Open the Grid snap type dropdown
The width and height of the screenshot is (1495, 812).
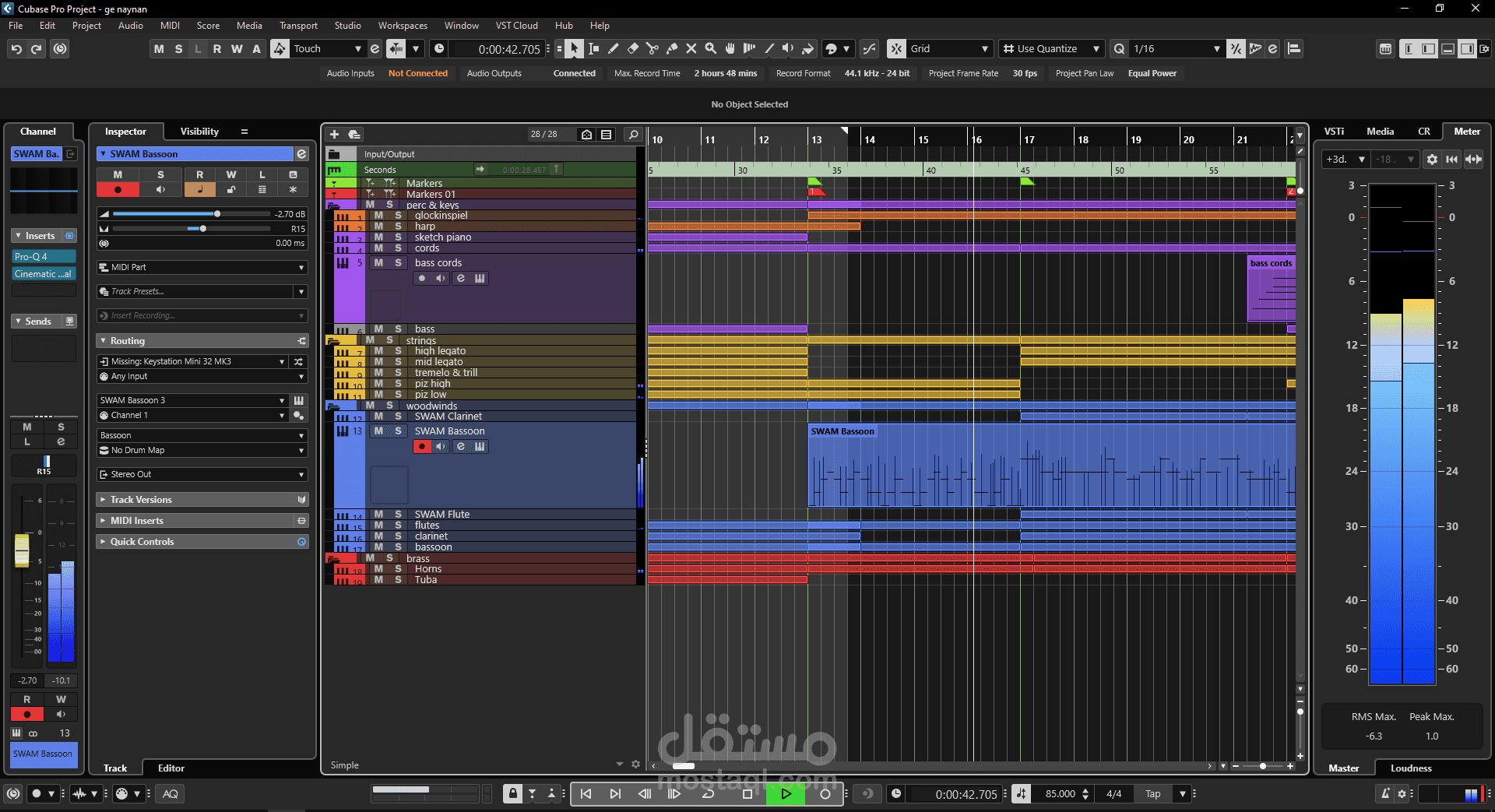click(951, 49)
